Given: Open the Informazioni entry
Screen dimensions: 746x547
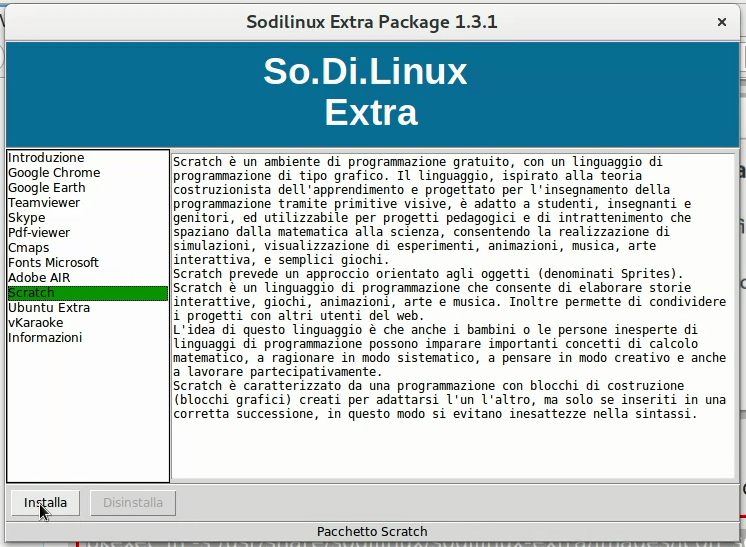Looking at the screenshot, I should pos(45,338).
